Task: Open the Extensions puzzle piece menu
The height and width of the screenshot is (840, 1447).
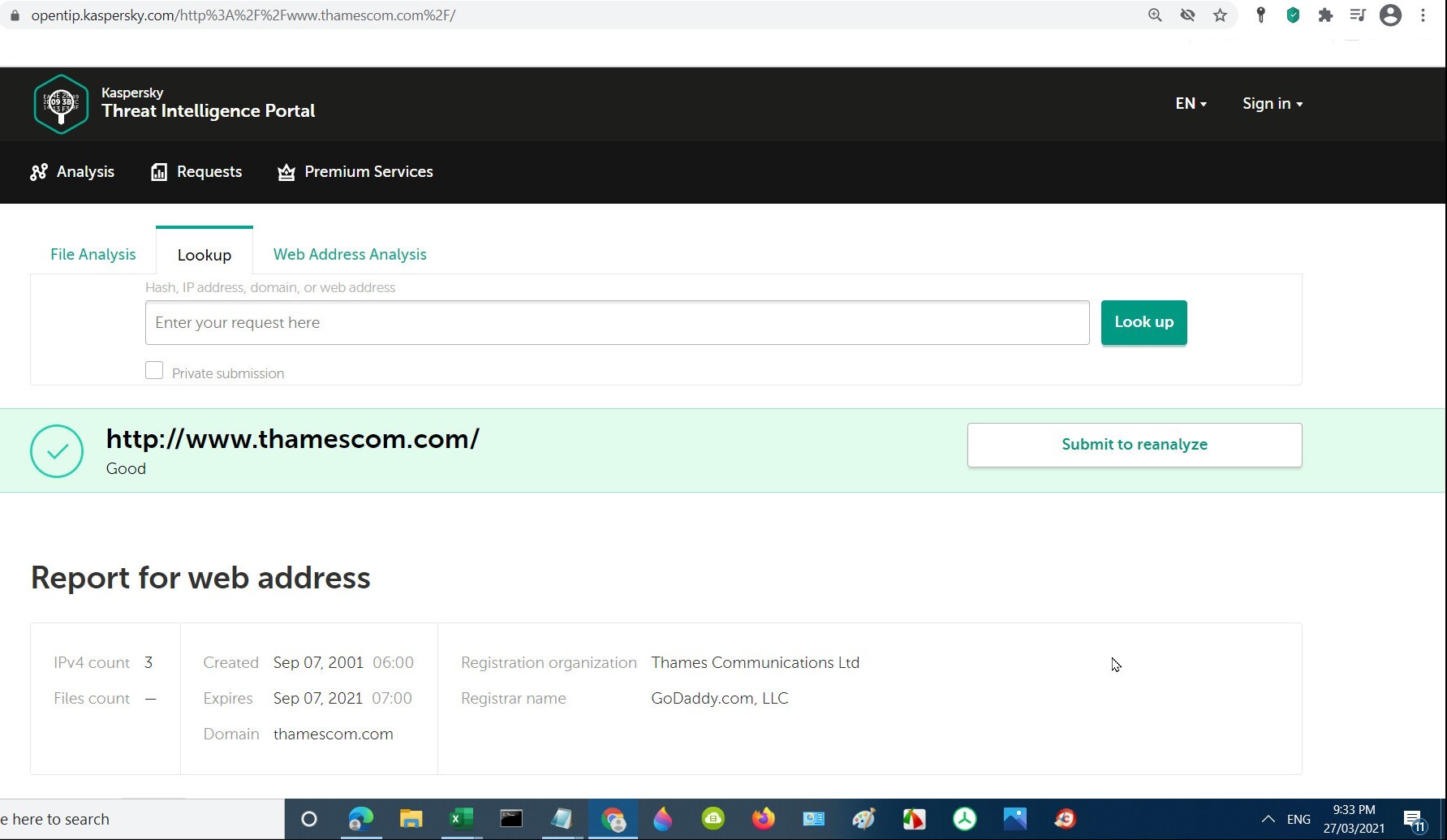Action: coord(1325,15)
